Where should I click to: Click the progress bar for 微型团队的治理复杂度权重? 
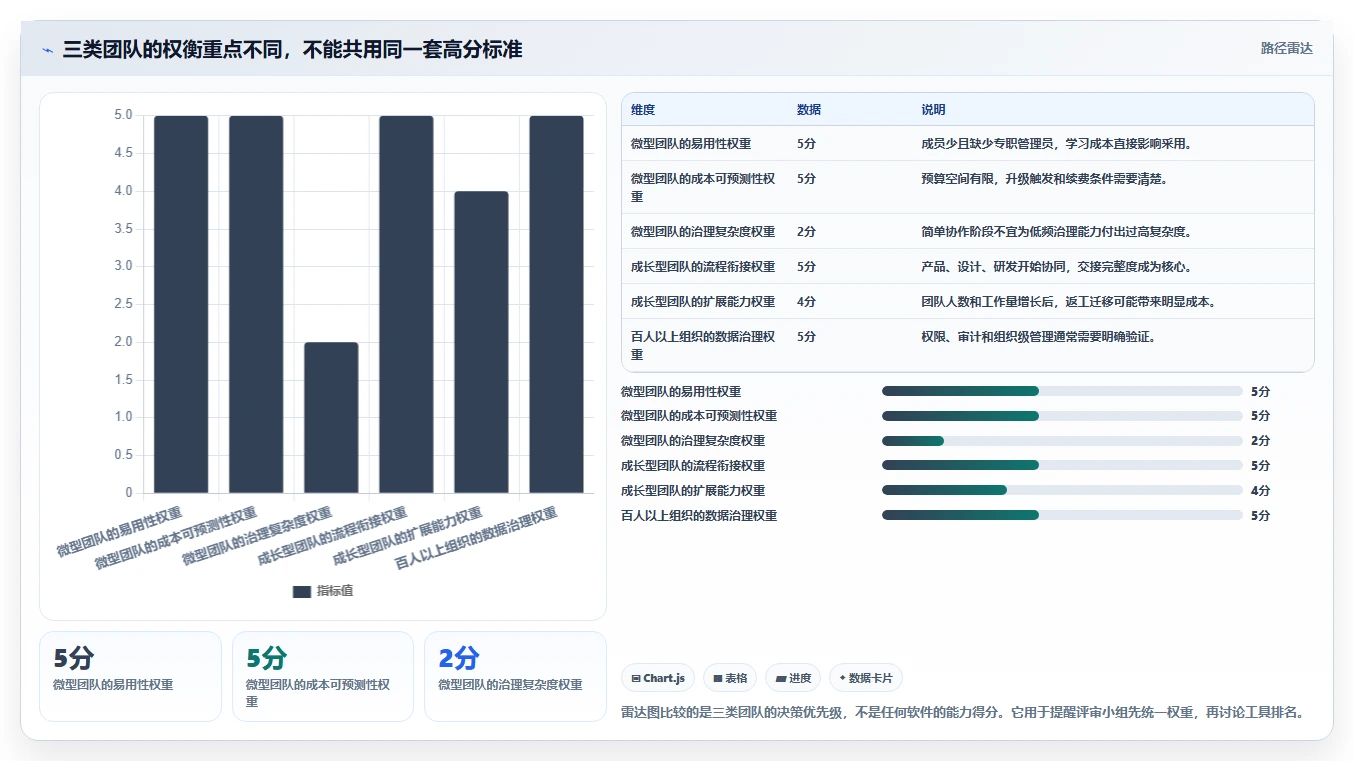tap(1062, 441)
